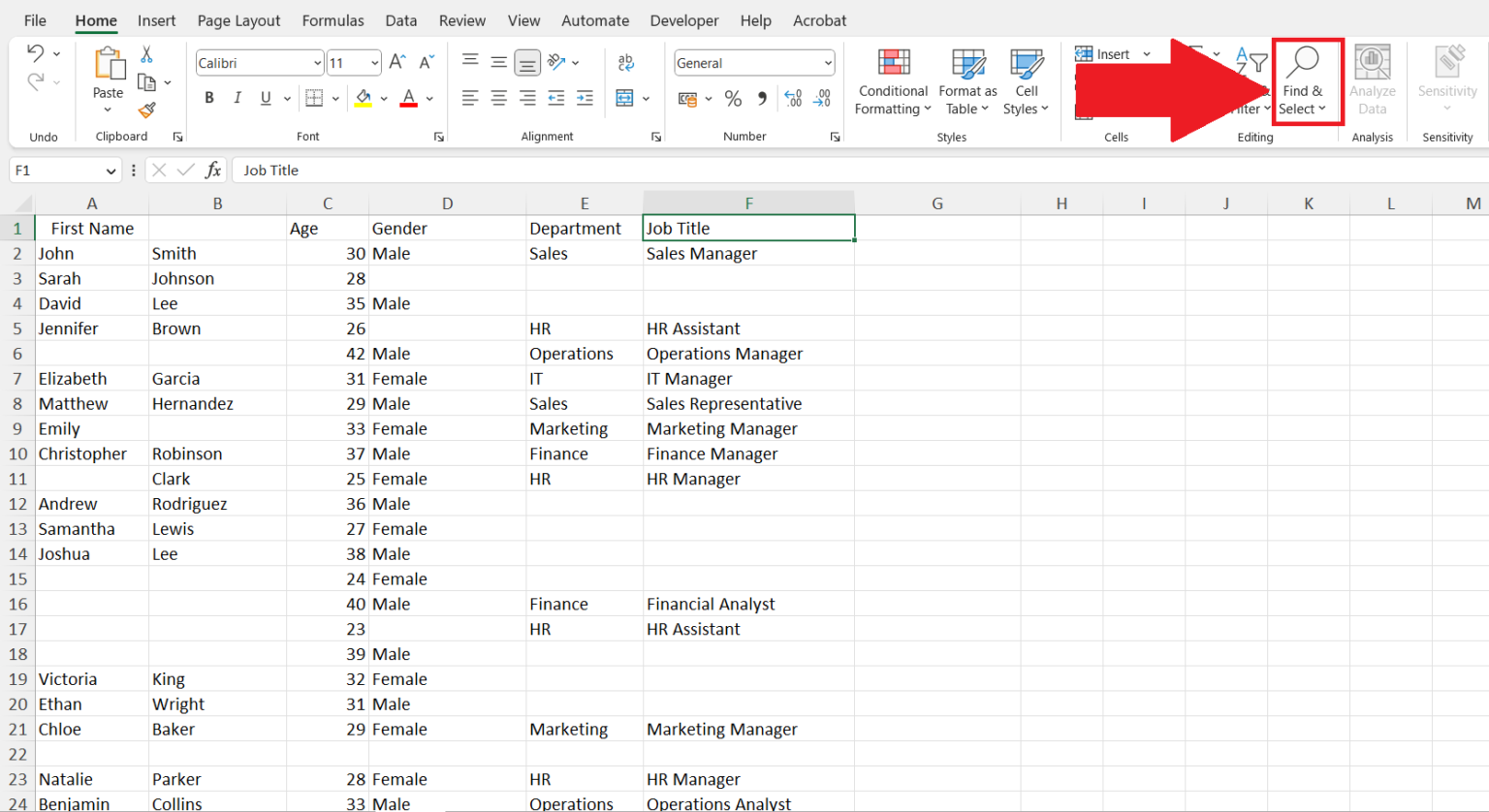Click the Orientation angled text icon
This screenshot has height=812, width=1489.
(x=556, y=62)
